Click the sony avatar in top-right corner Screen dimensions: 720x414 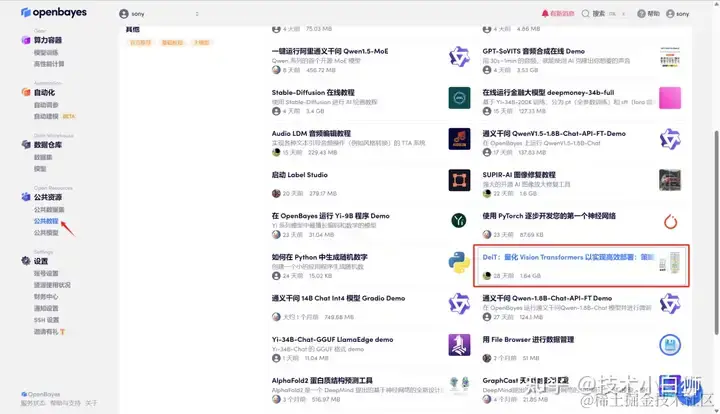pyautogui.click(x=670, y=14)
